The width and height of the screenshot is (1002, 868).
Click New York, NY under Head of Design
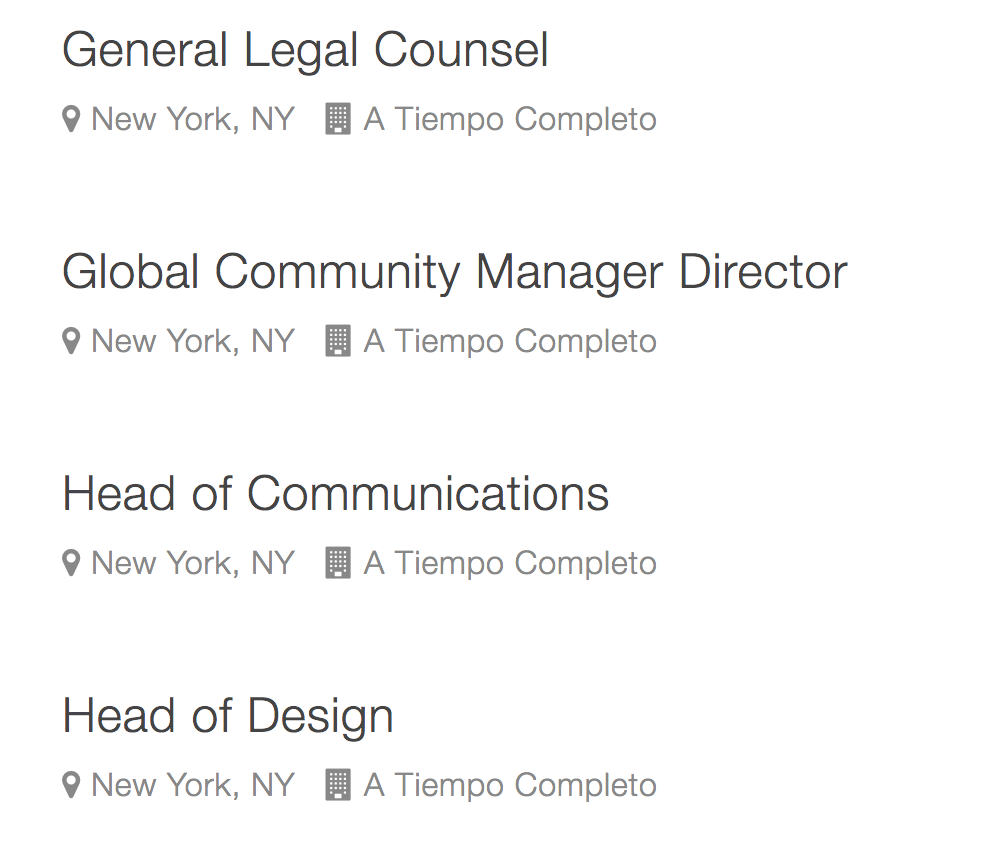click(x=193, y=786)
